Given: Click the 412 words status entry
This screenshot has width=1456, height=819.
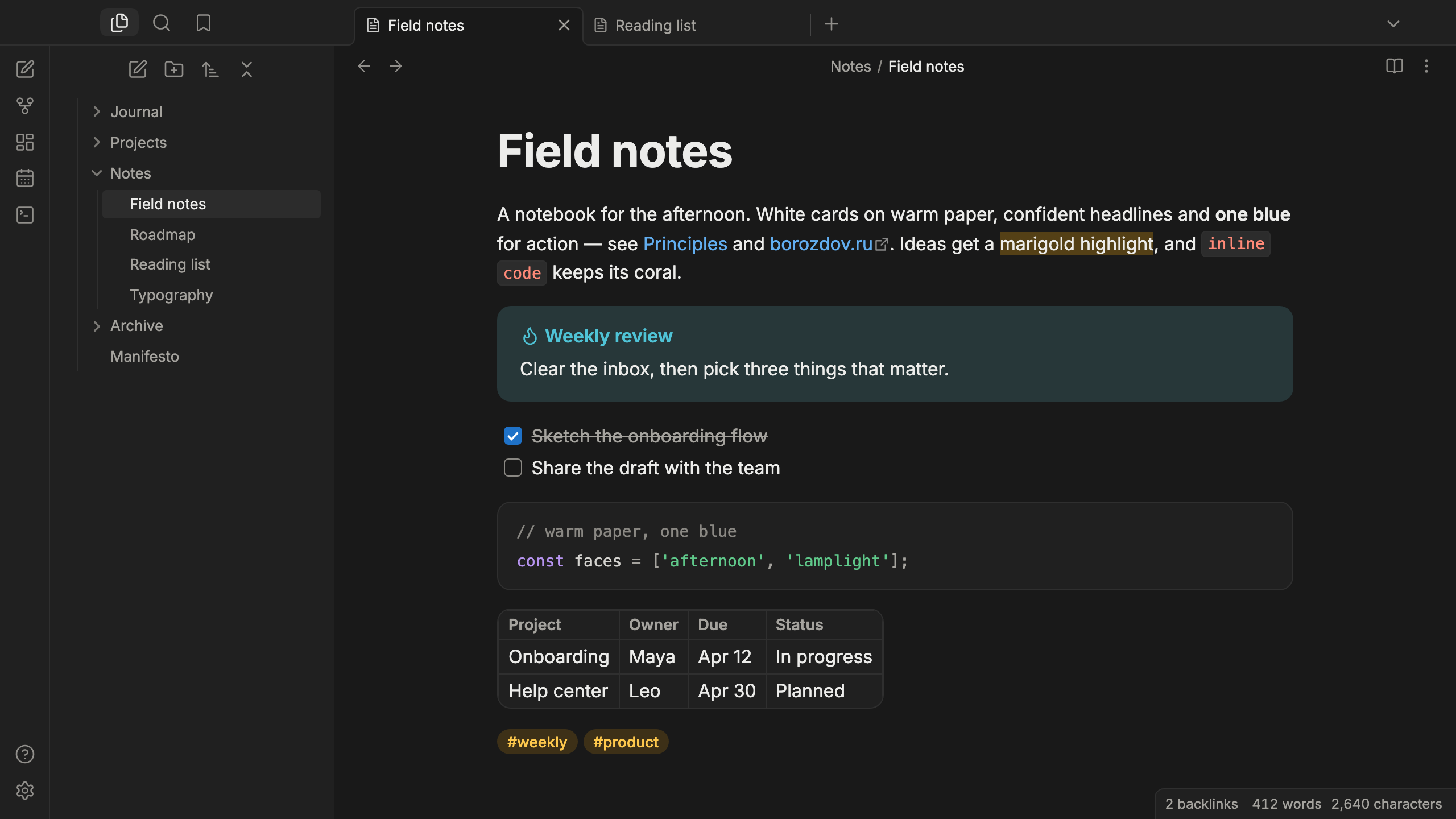Looking at the screenshot, I should click(x=1287, y=804).
